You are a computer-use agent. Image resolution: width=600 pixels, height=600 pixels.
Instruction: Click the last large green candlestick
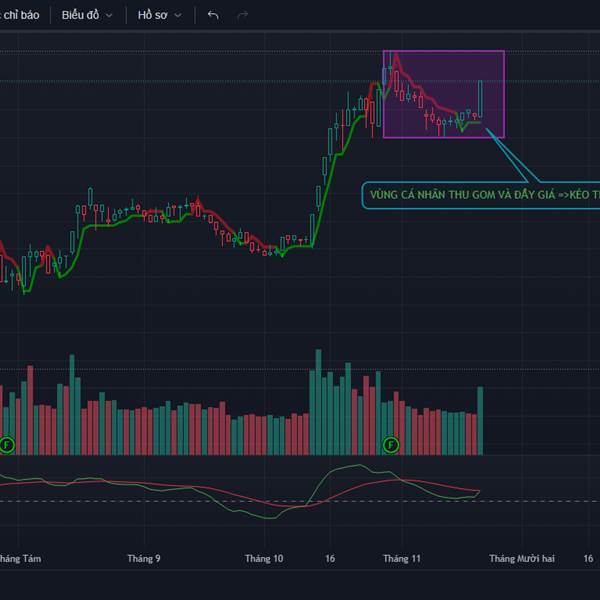[480, 99]
